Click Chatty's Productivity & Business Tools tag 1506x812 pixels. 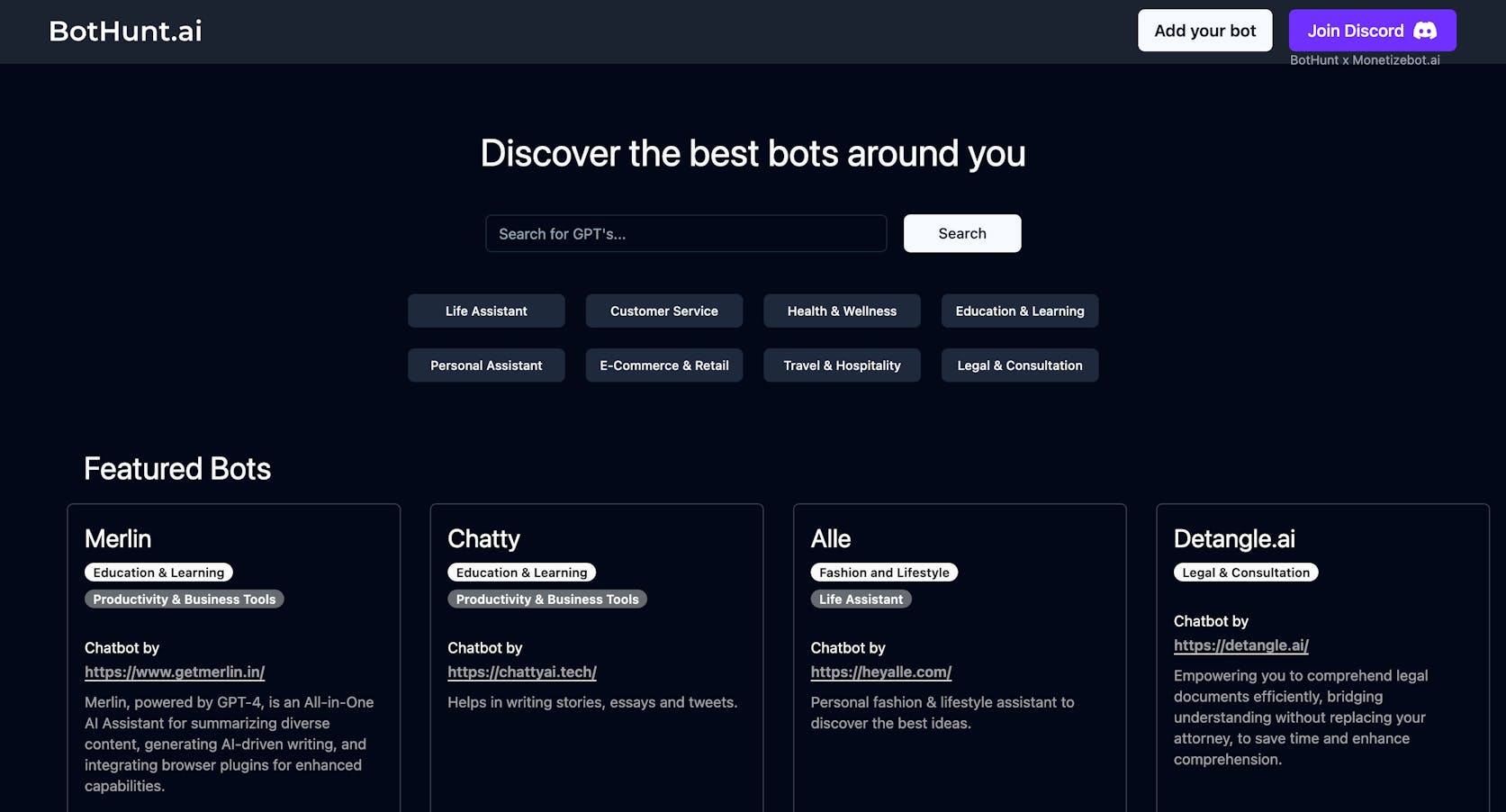[x=547, y=599]
